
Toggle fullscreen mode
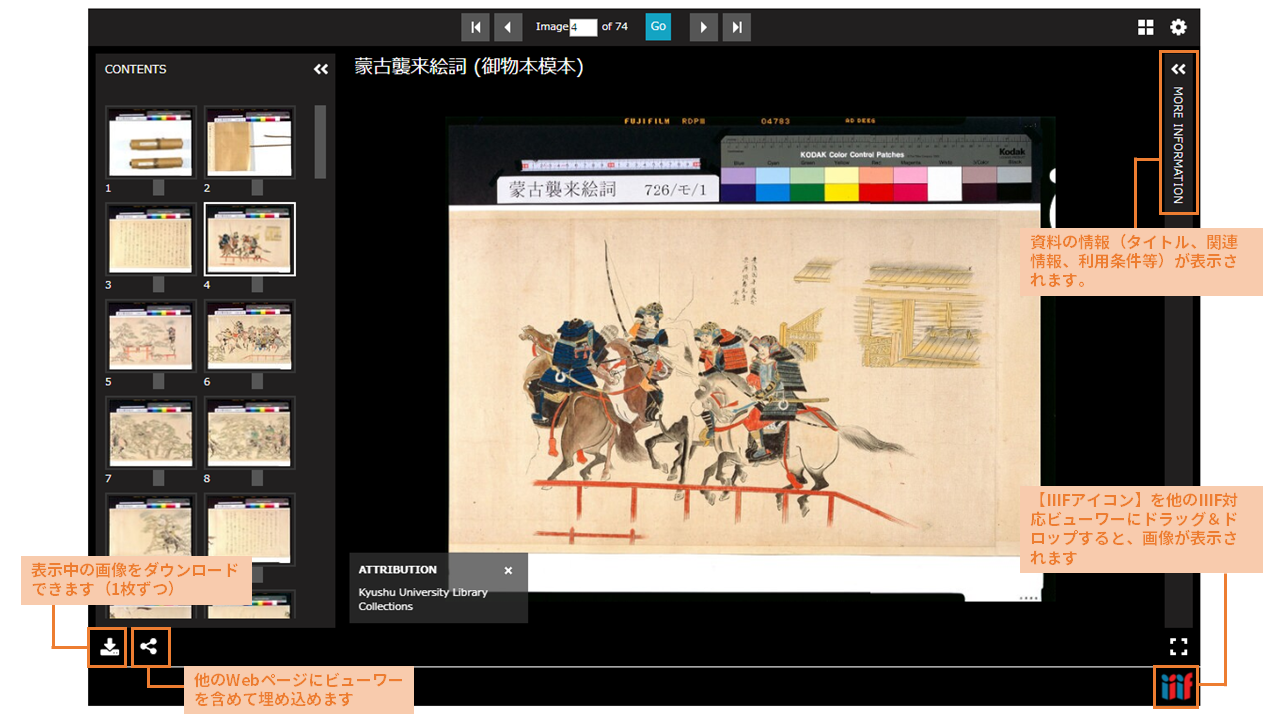tap(1178, 646)
